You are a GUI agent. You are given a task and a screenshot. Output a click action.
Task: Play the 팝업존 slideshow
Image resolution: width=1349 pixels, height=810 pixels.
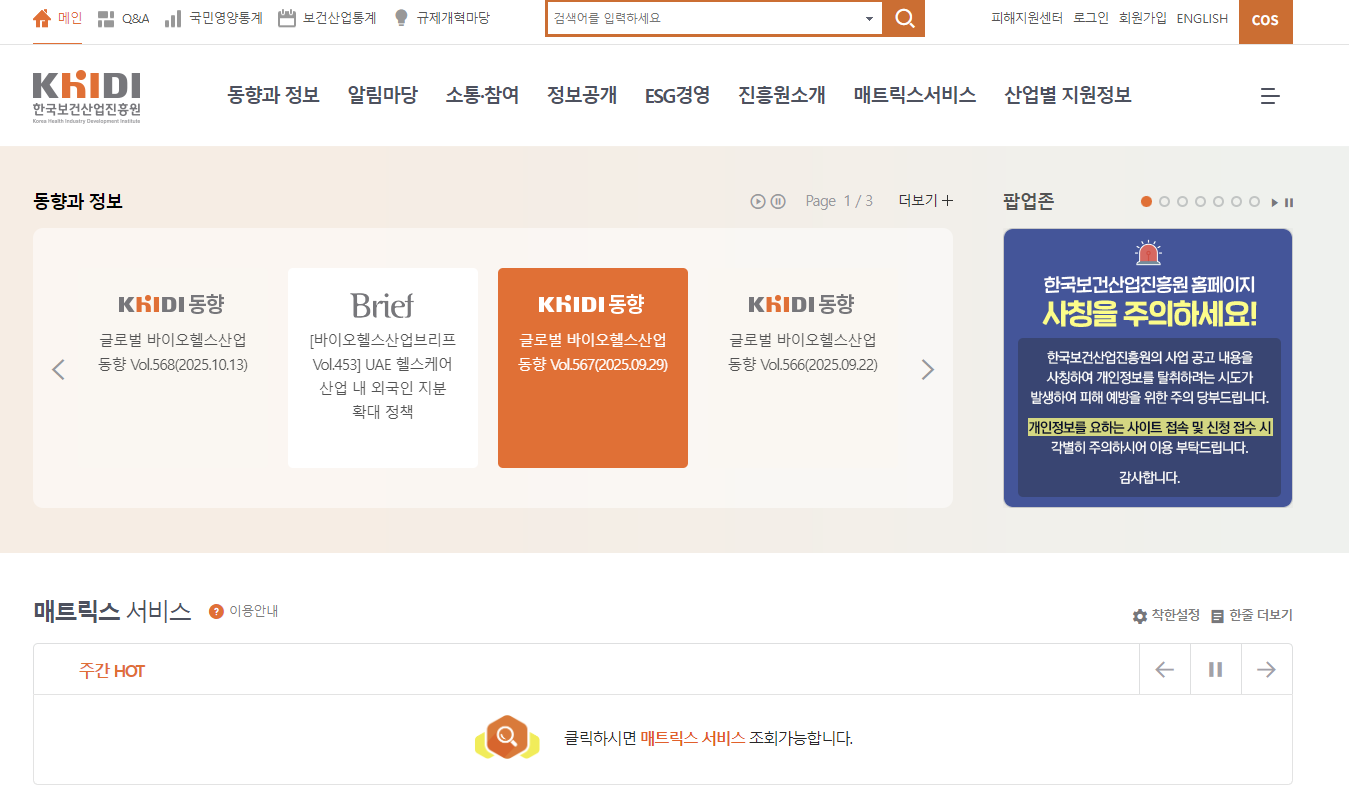click(x=1275, y=202)
